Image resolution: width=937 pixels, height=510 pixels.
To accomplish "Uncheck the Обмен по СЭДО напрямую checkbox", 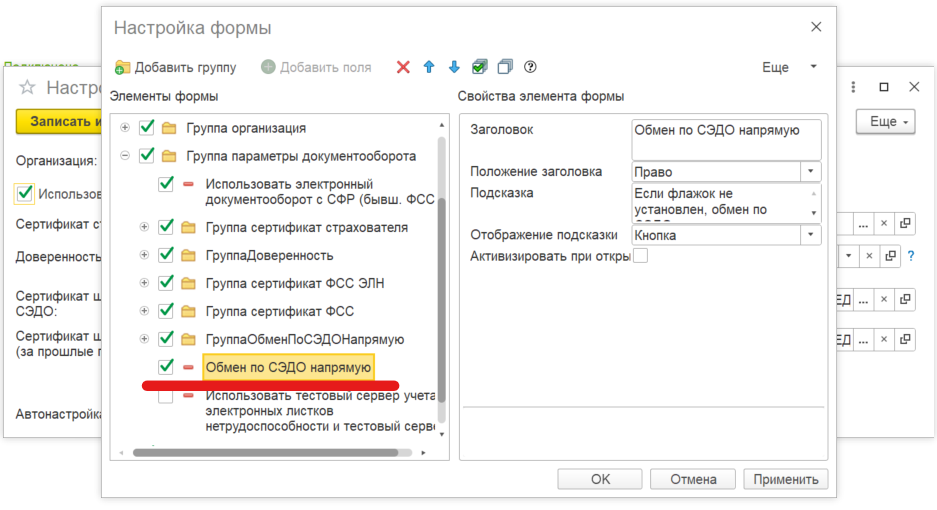I will click(x=166, y=367).
